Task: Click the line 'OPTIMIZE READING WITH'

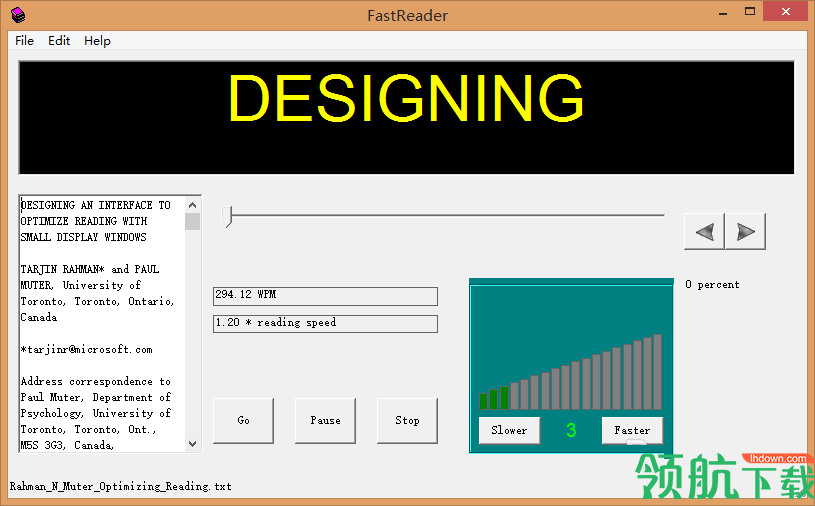Action: click(x=84, y=221)
